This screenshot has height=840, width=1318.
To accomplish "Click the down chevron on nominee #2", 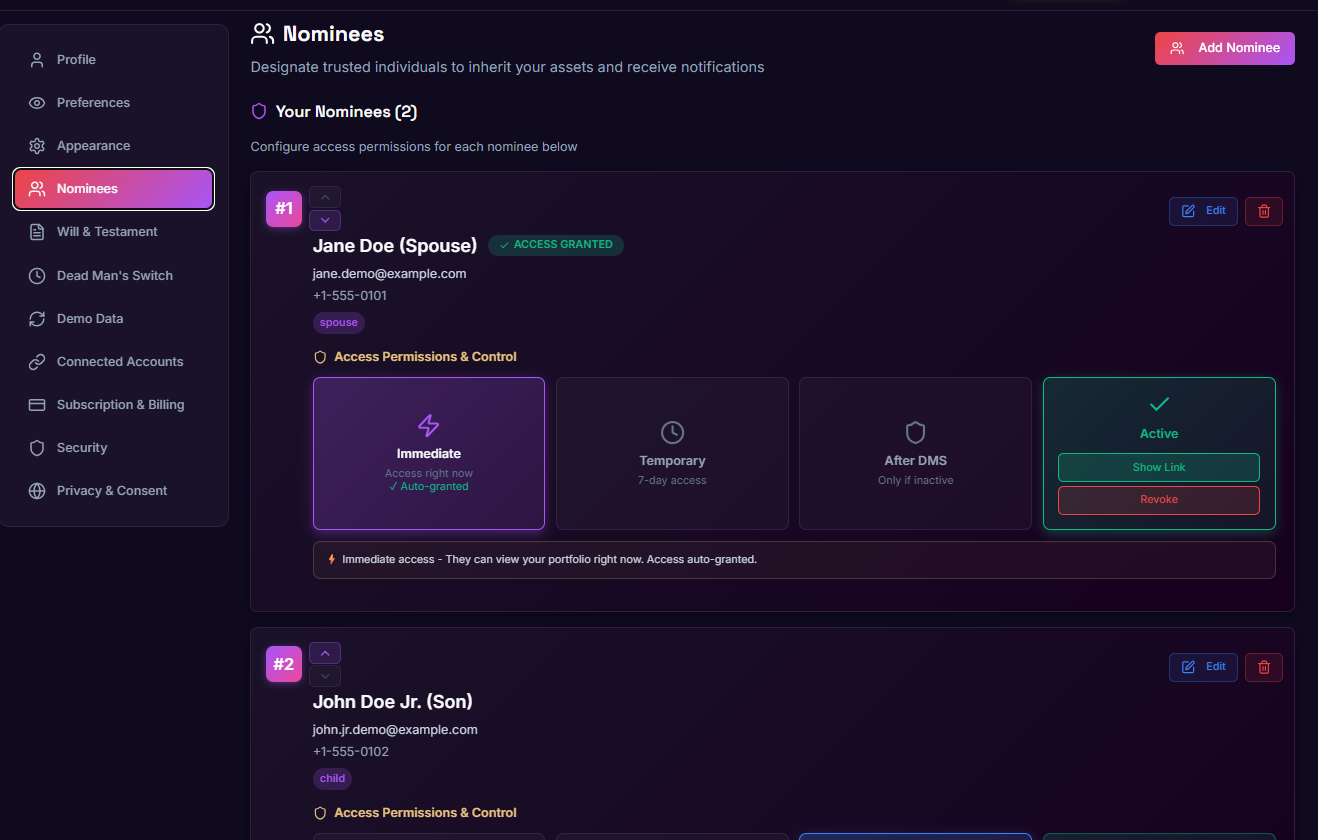I will click(x=324, y=675).
